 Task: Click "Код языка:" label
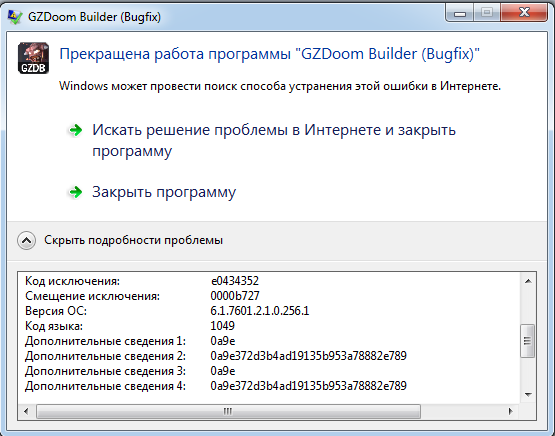click(54, 326)
